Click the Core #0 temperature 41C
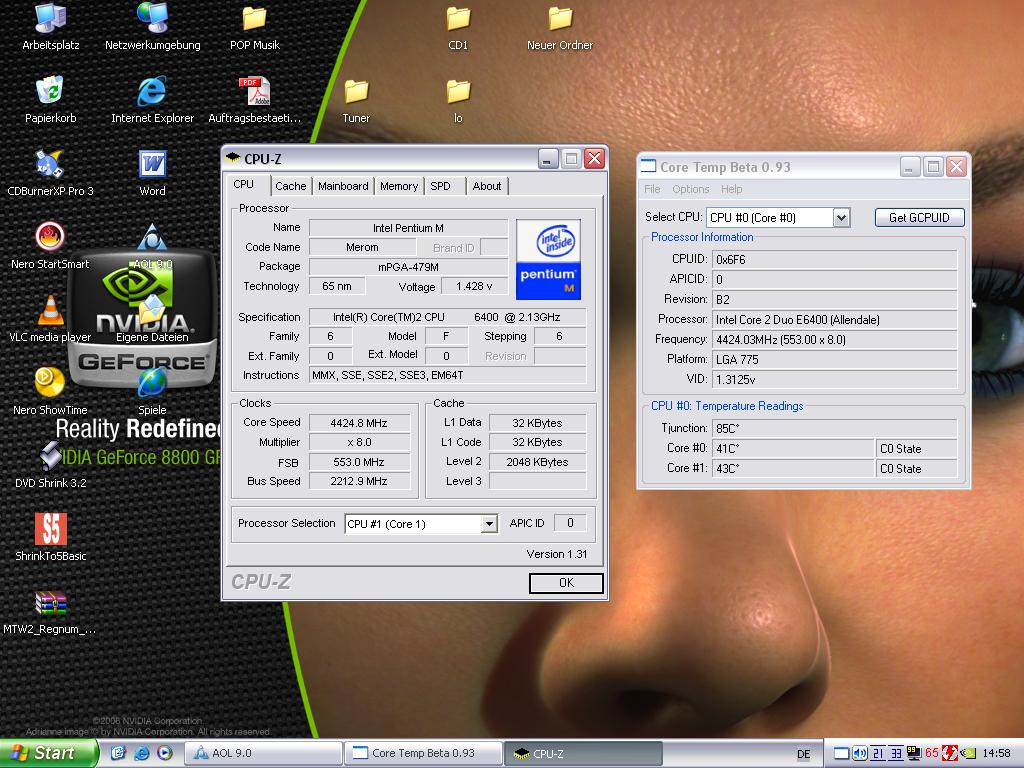 coord(793,449)
